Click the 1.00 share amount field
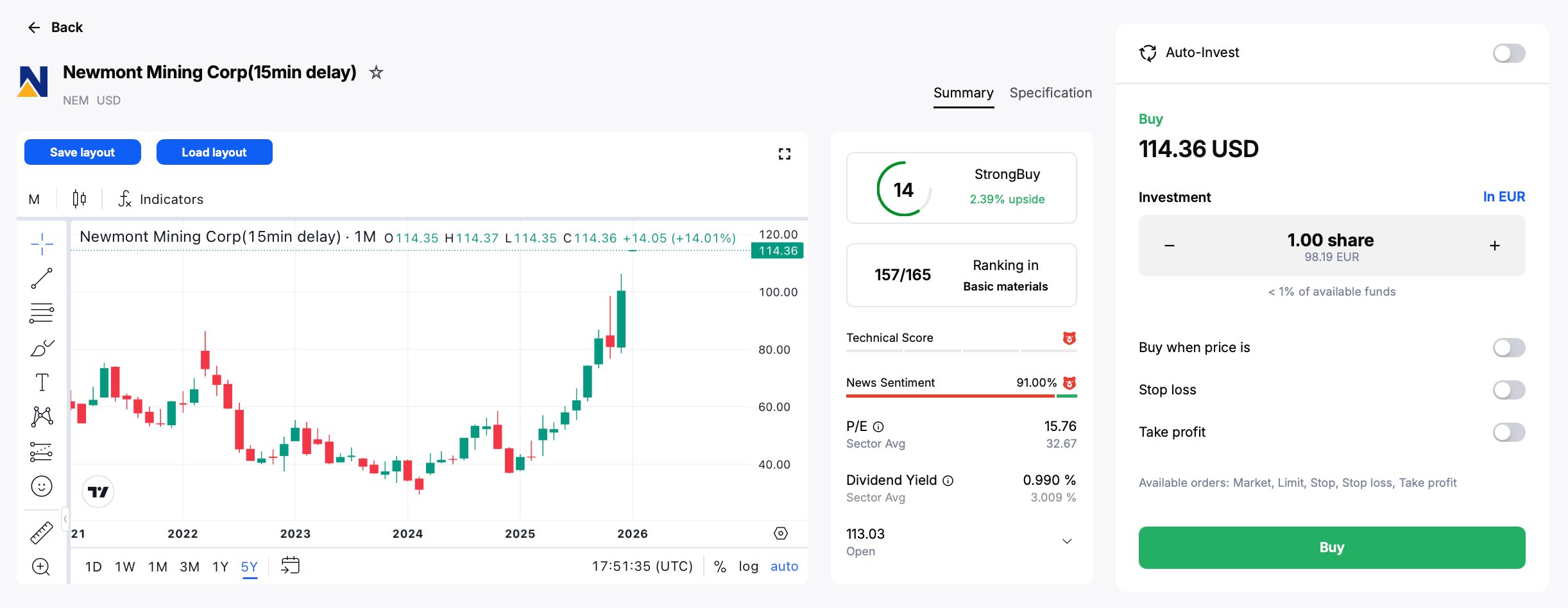 (1331, 246)
